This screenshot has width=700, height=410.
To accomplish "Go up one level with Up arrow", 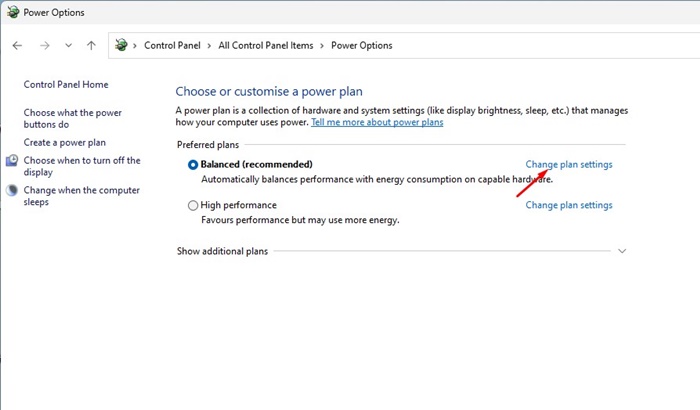I will (92, 45).
